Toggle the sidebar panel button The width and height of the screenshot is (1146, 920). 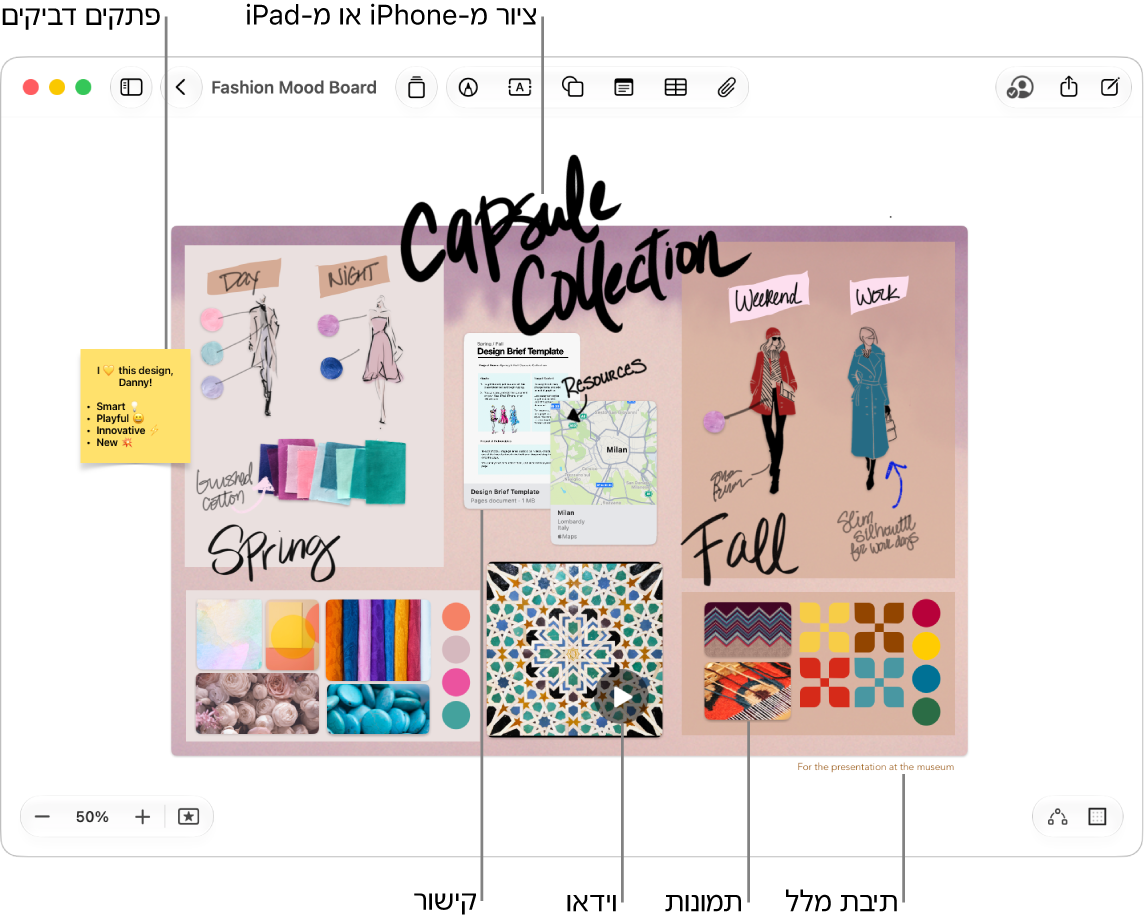tap(132, 88)
